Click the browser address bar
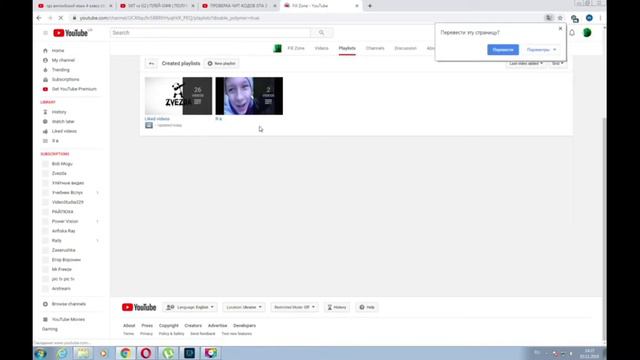This screenshot has width=640, height=360. (306, 18)
